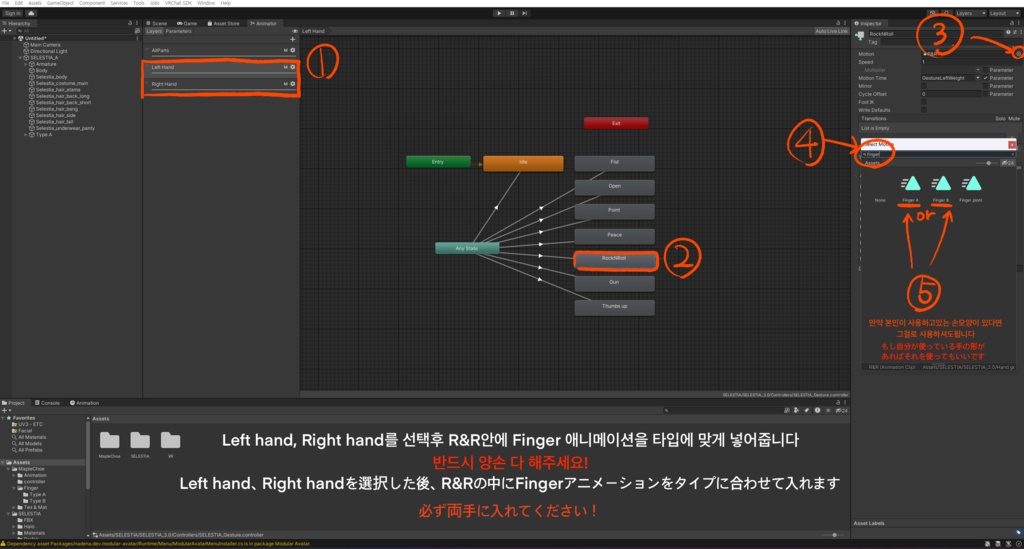Image resolution: width=1024 pixels, height=549 pixels.
Task: Click the Play button
Action: point(499,13)
